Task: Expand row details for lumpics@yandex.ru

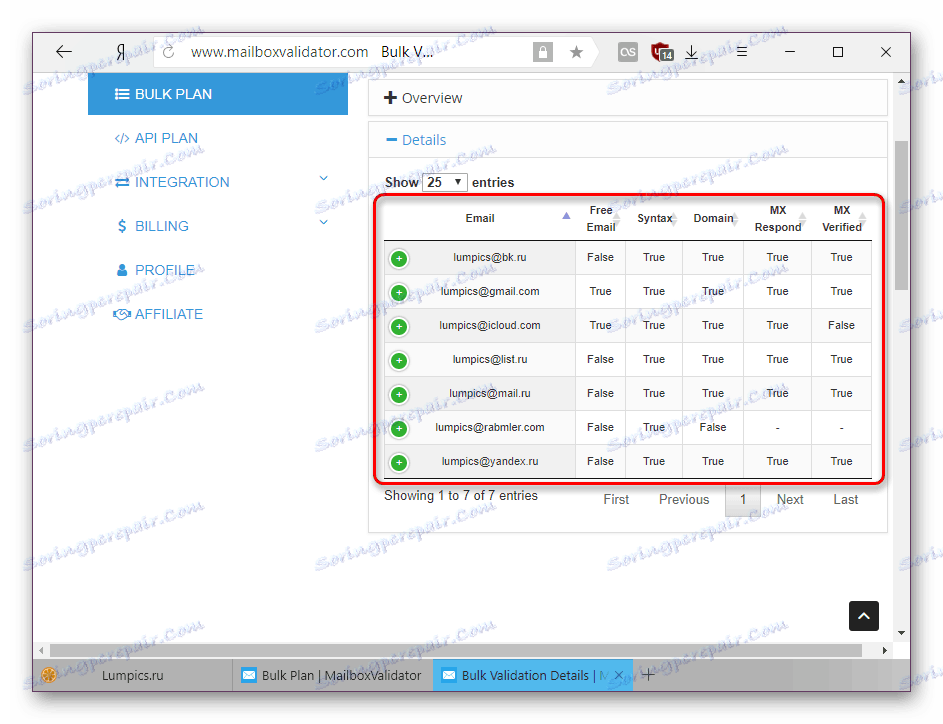Action: 399,462
